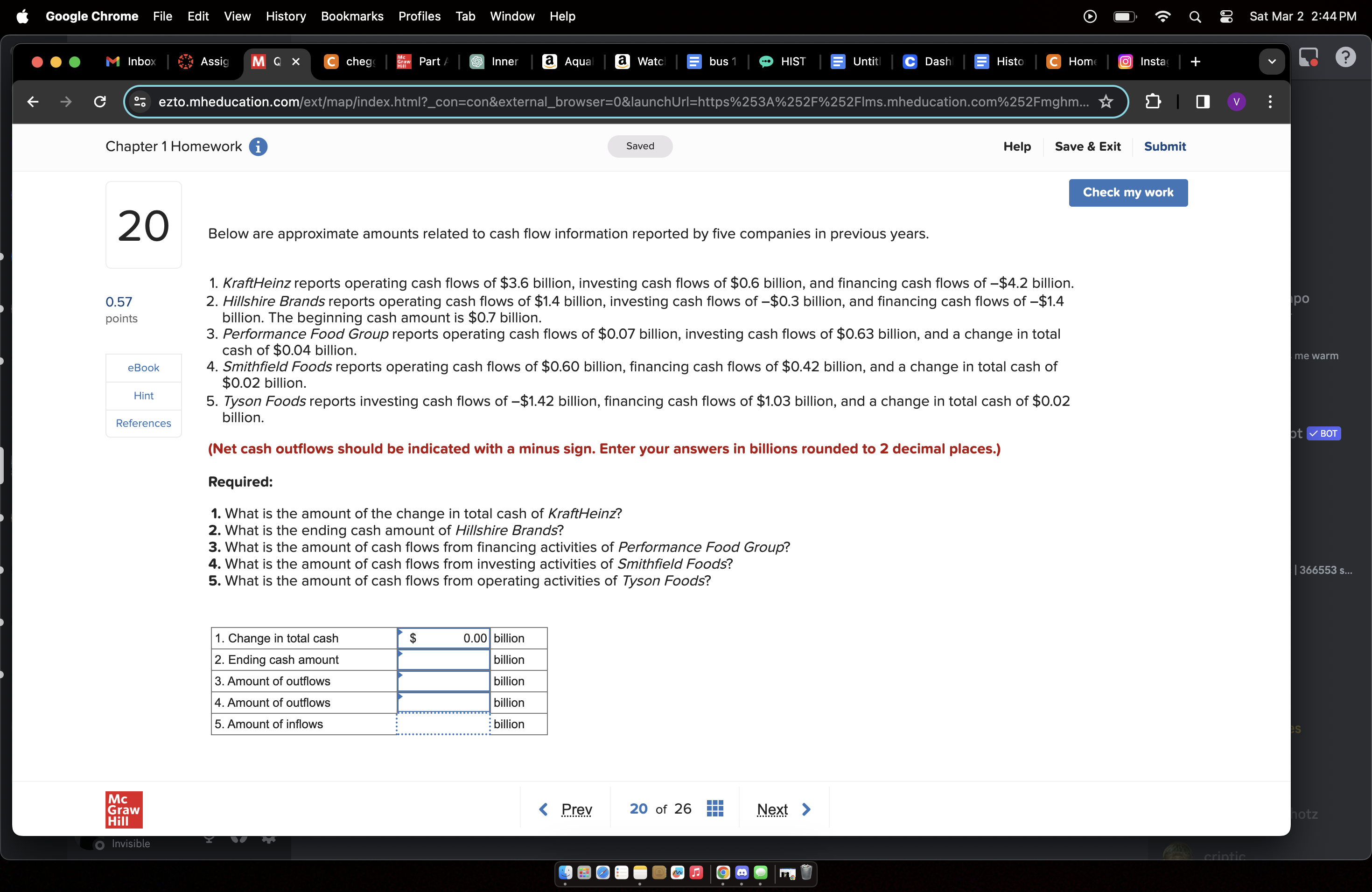Image resolution: width=1372 pixels, height=892 pixels.
Task: Click the grid view icon for questions
Action: [x=714, y=808]
